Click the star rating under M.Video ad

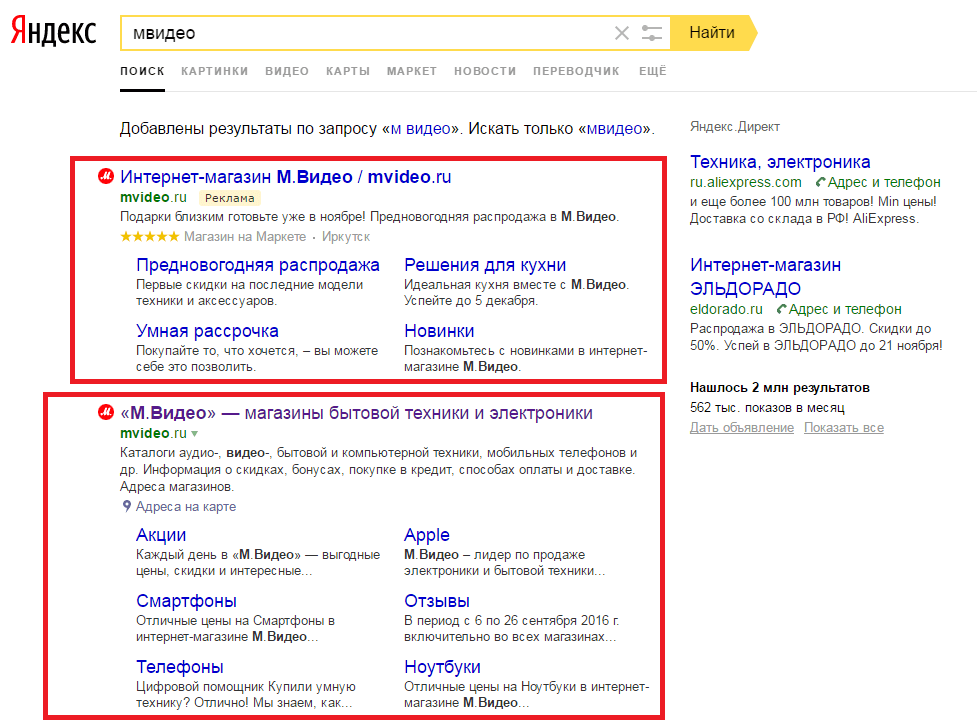coord(149,237)
